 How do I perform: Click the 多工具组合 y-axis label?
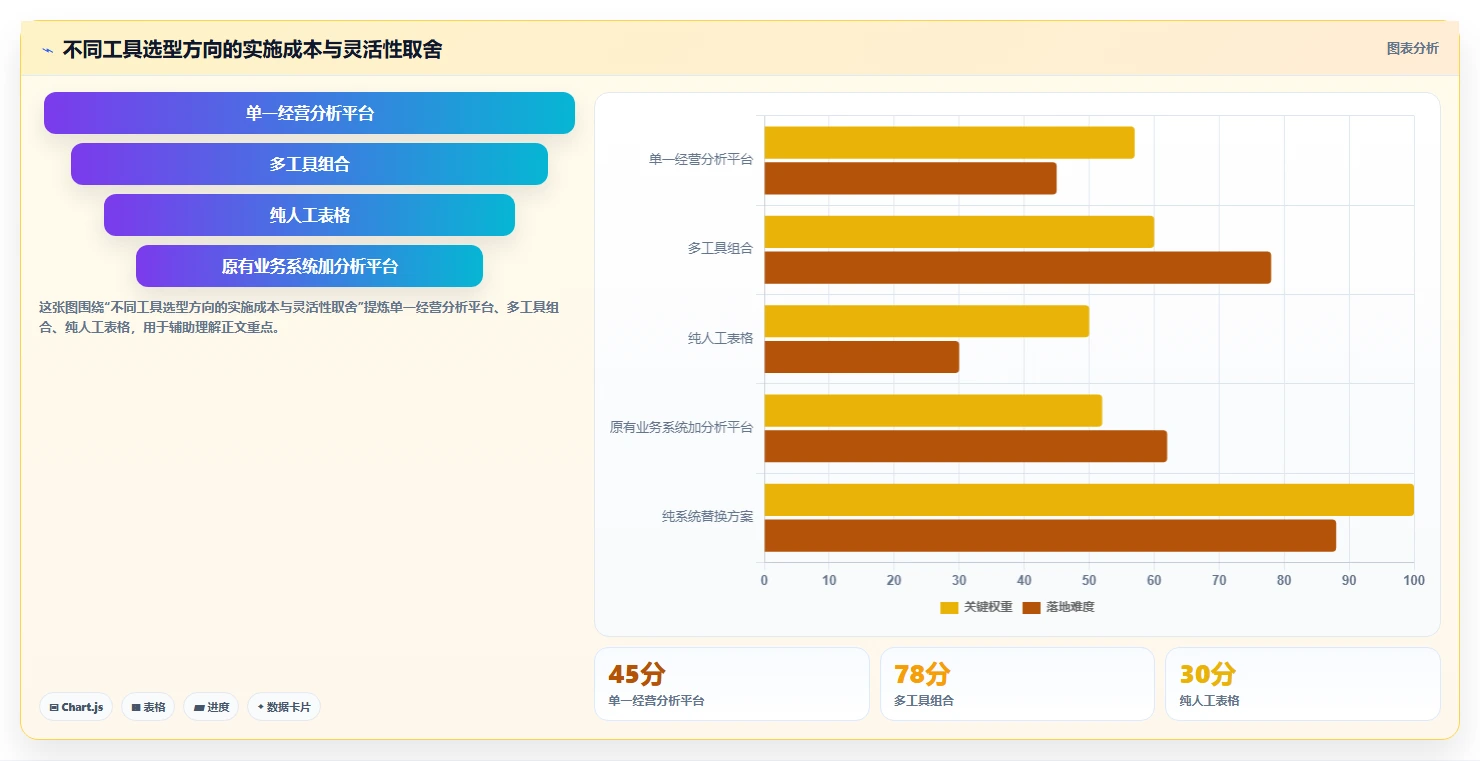click(720, 249)
